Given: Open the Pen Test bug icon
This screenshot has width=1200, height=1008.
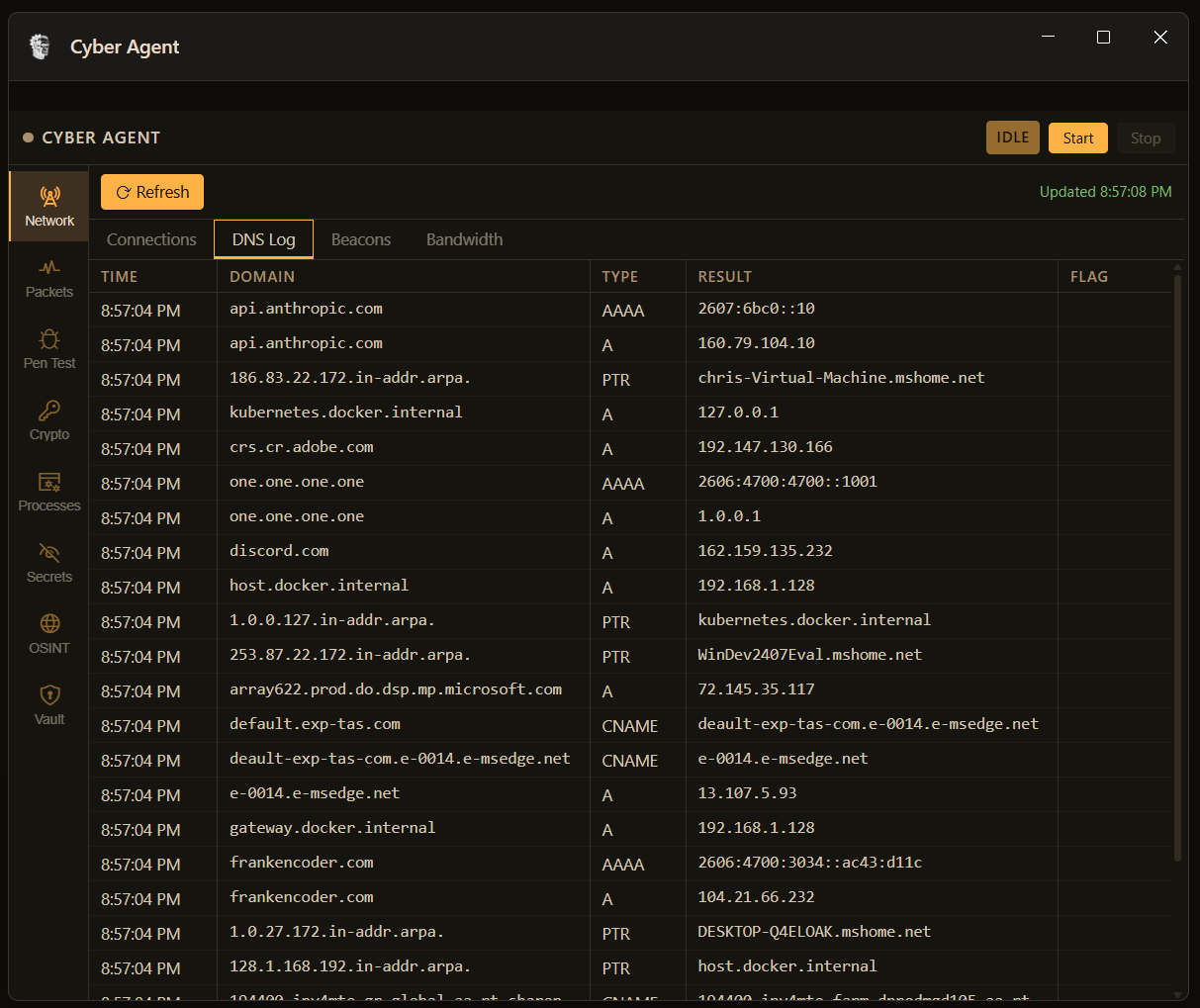Looking at the screenshot, I should (49, 339).
